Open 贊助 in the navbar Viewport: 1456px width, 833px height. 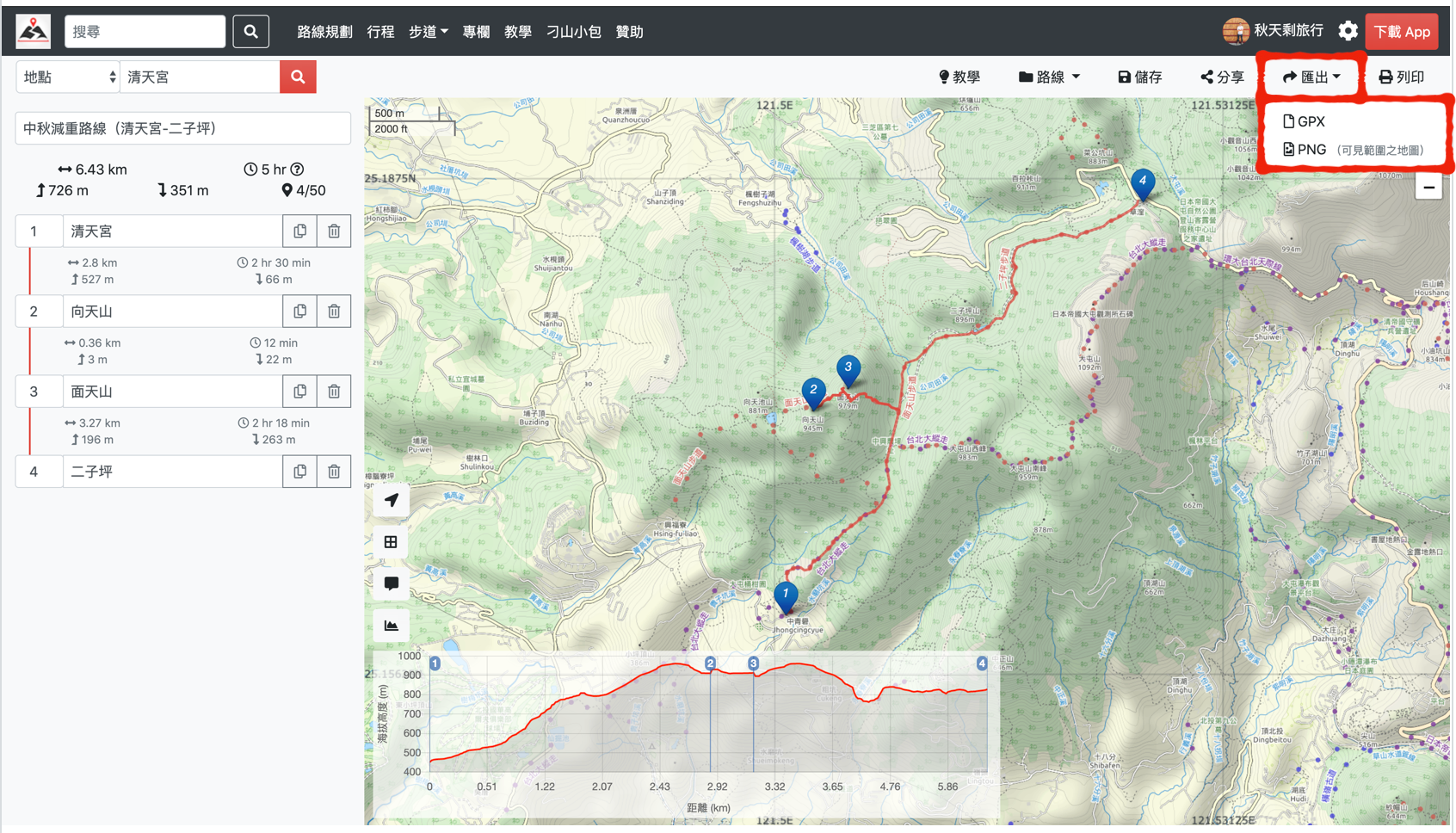[629, 31]
